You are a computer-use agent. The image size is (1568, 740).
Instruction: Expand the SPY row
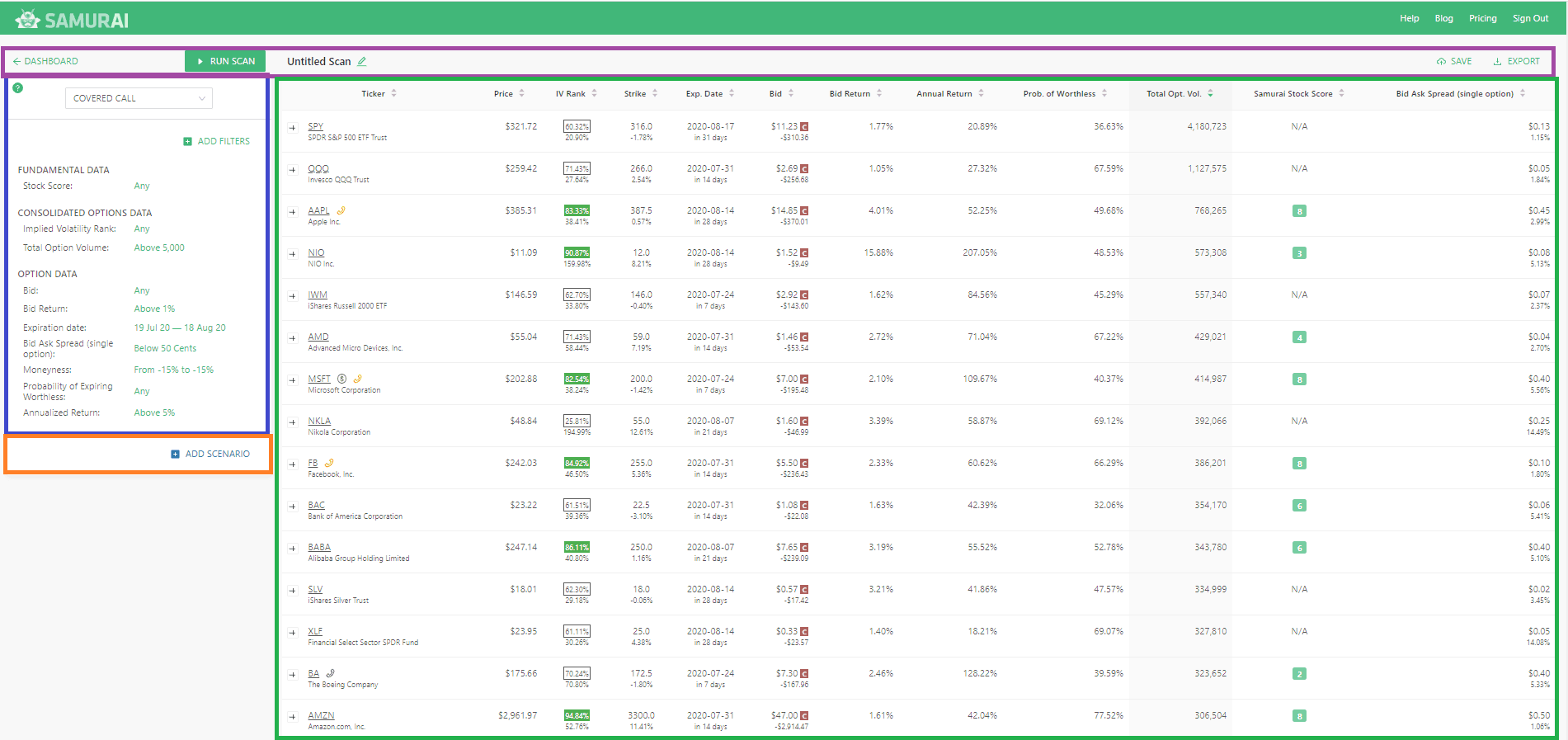click(293, 128)
